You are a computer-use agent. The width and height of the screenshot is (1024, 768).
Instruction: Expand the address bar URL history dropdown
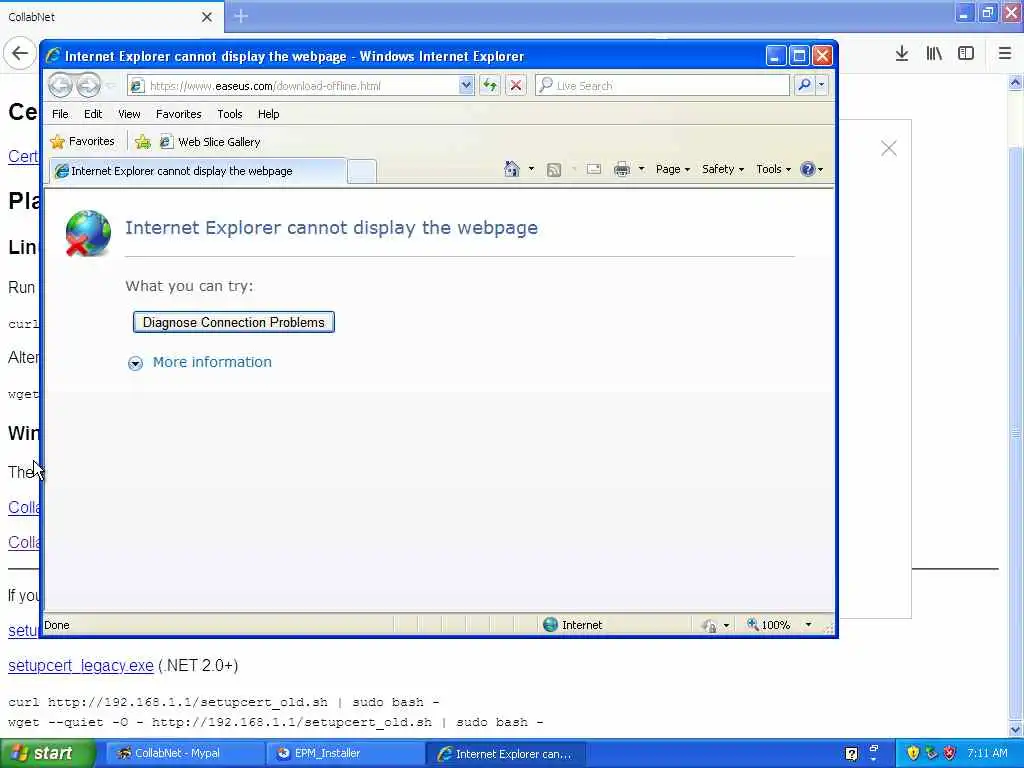(x=466, y=85)
